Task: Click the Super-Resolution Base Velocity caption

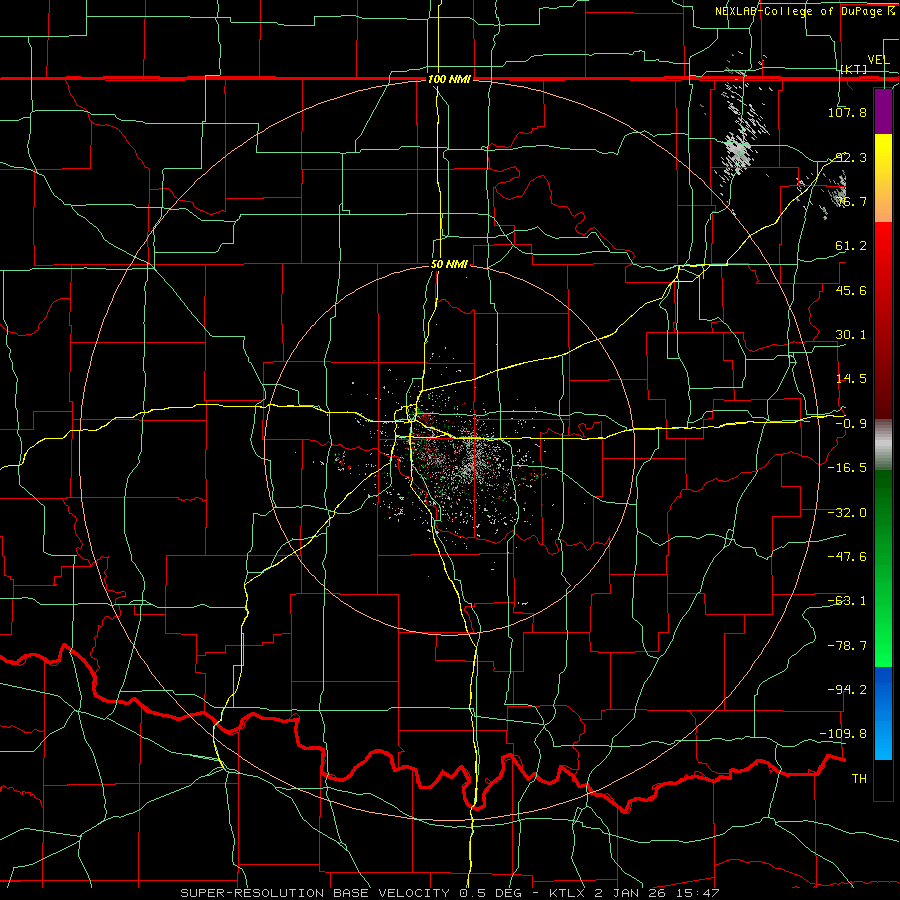Action: [449, 893]
